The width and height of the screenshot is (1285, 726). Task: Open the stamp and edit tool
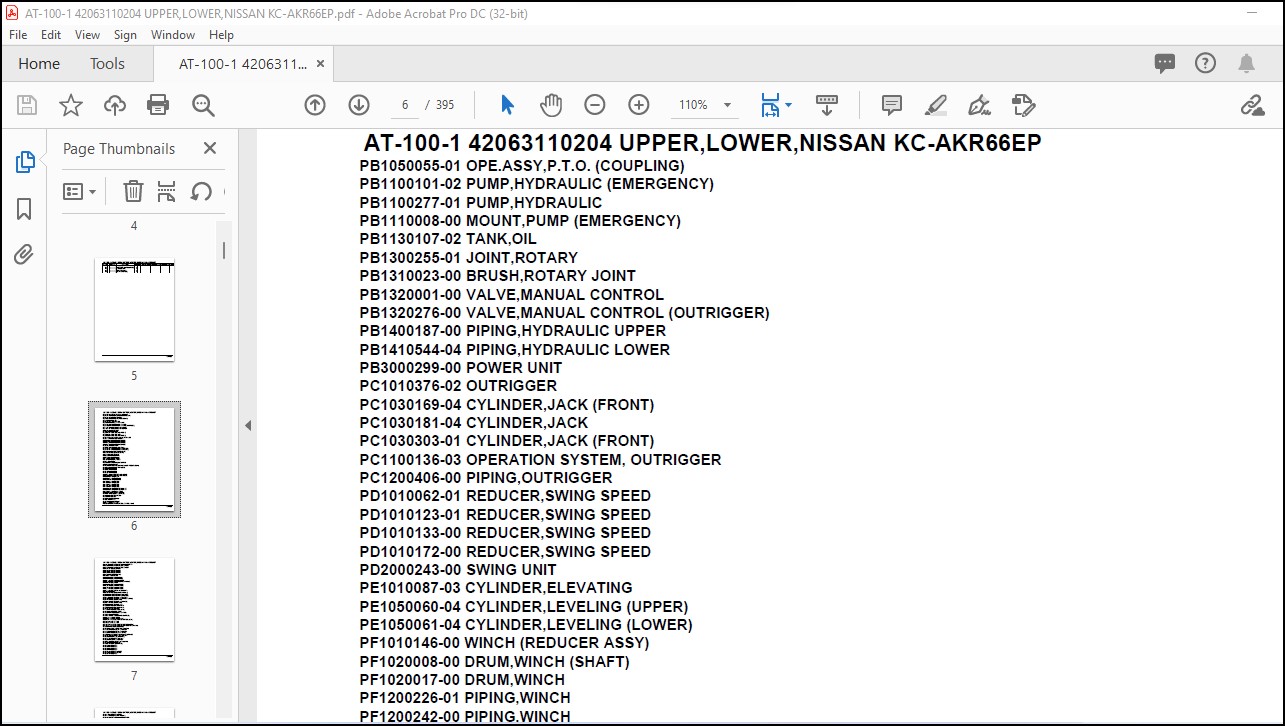point(1023,105)
